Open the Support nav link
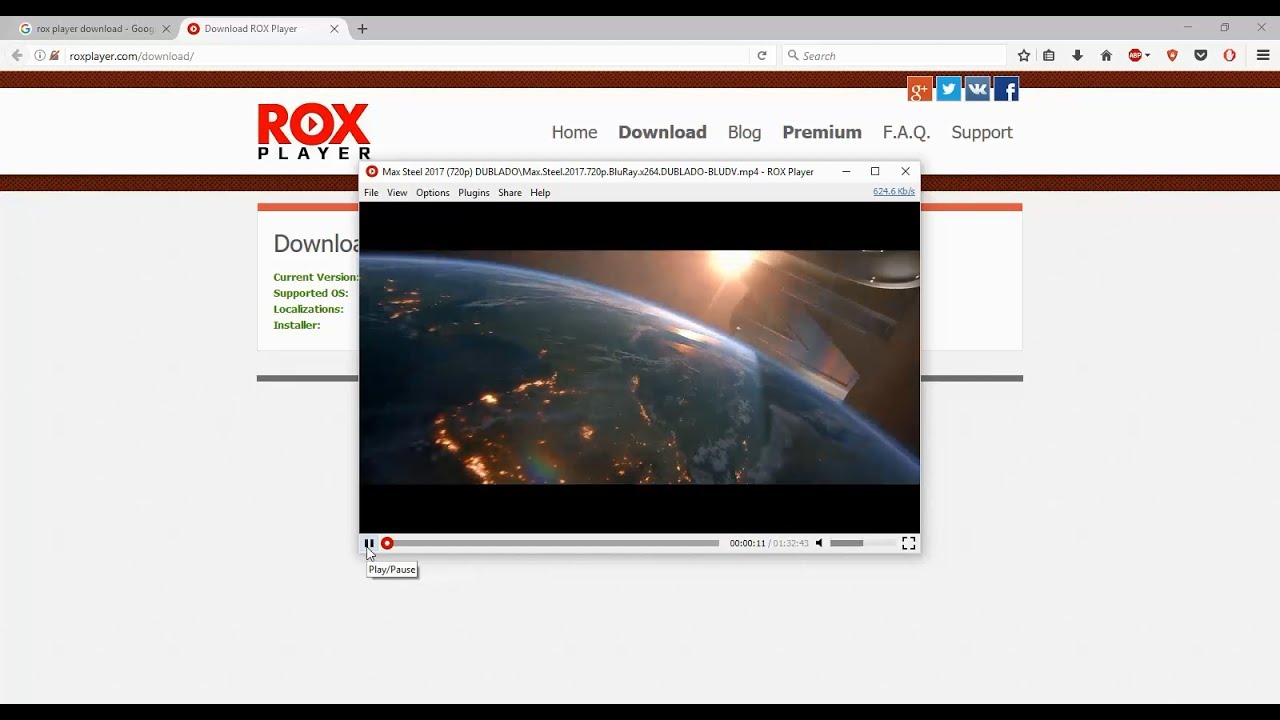The width and height of the screenshot is (1280, 720). [x=982, y=132]
